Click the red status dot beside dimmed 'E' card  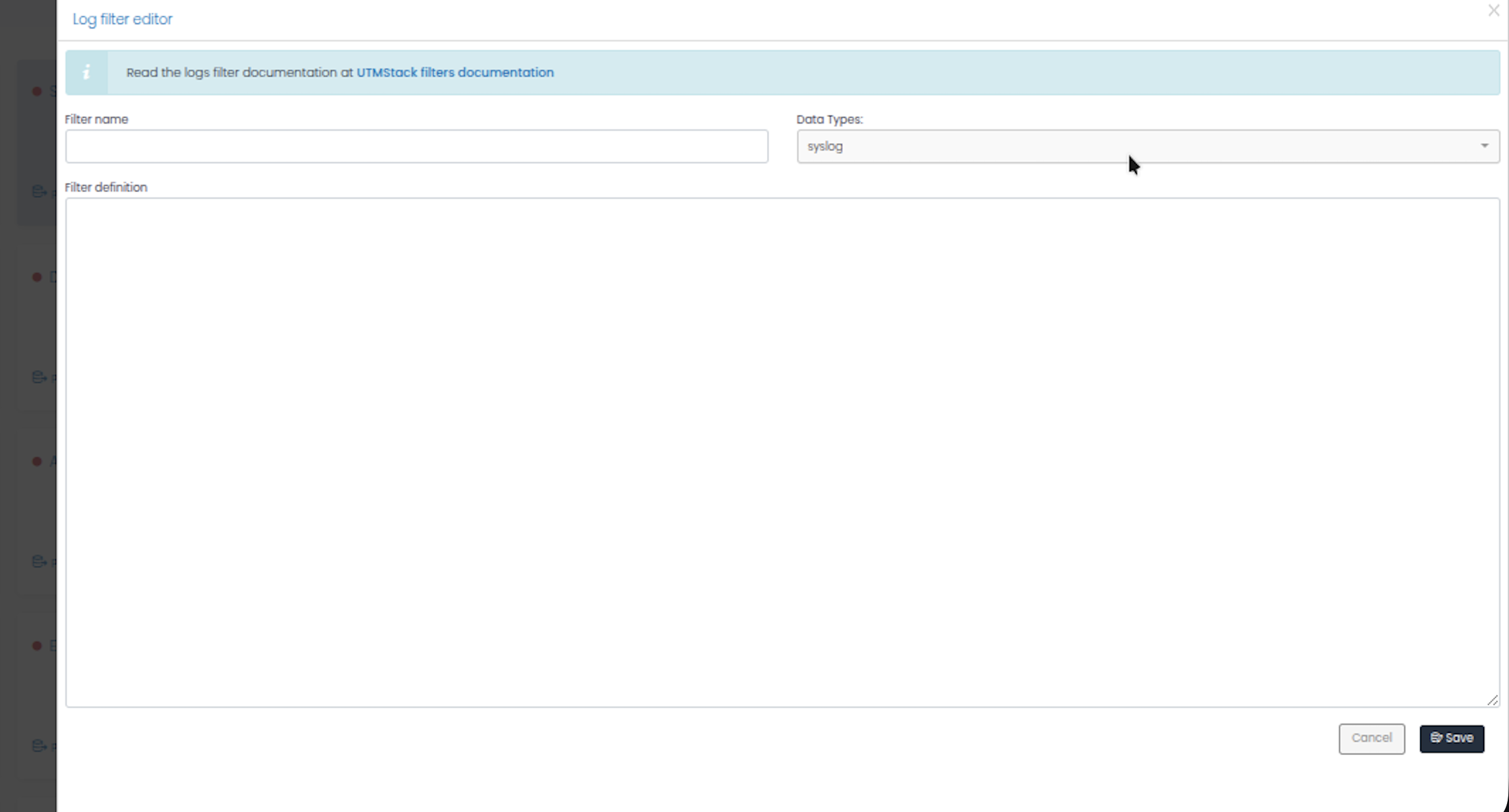37,646
